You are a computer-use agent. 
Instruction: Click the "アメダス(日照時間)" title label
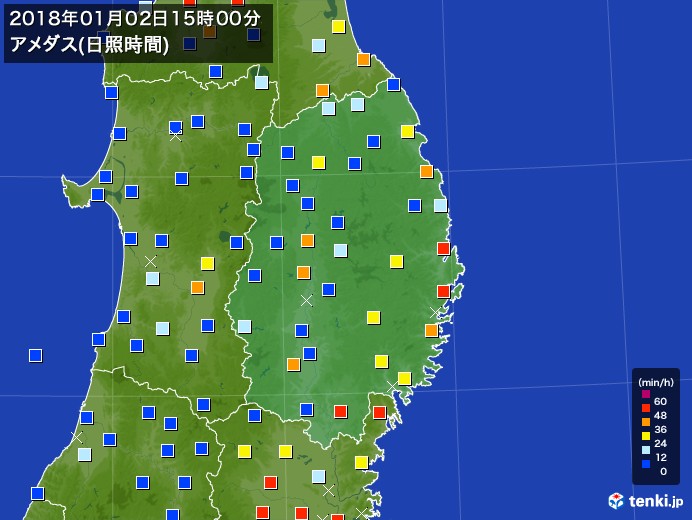tap(89, 45)
